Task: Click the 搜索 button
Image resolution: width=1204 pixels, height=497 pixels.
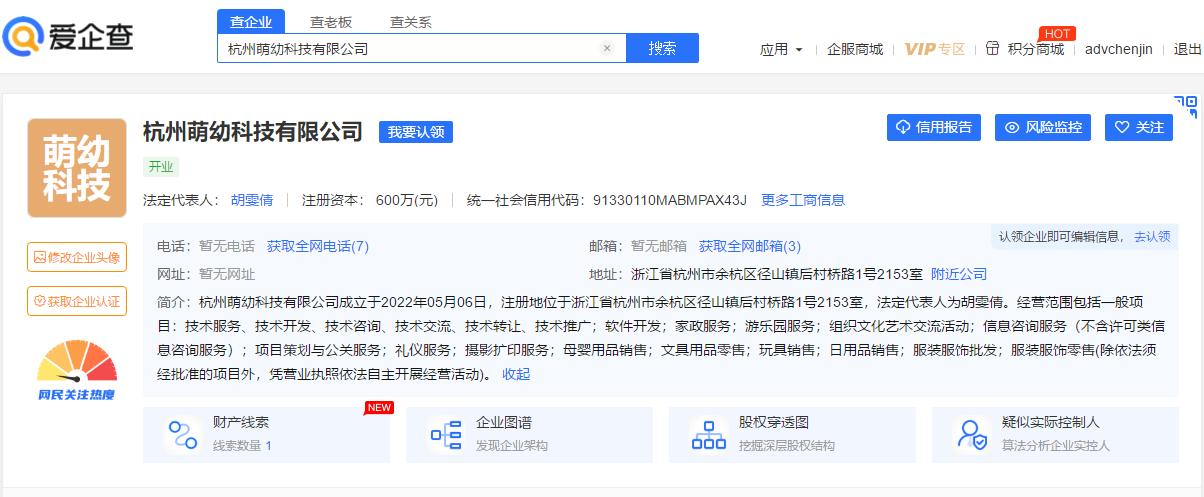Action: click(662, 48)
